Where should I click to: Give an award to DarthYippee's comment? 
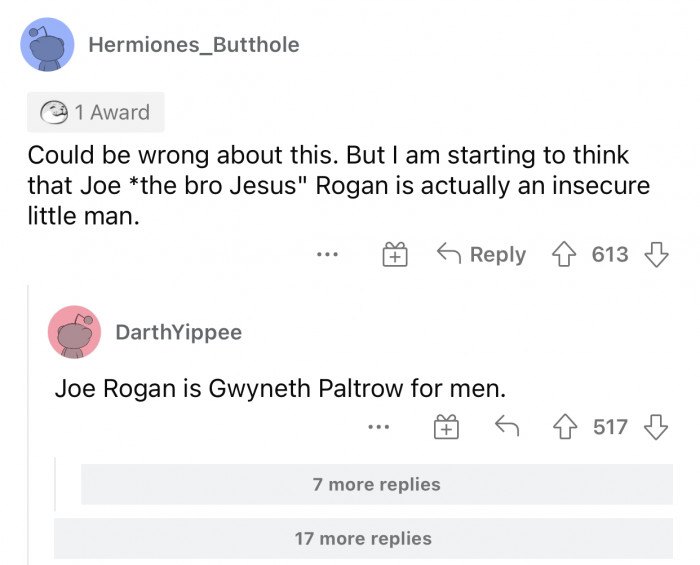(446, 428)
